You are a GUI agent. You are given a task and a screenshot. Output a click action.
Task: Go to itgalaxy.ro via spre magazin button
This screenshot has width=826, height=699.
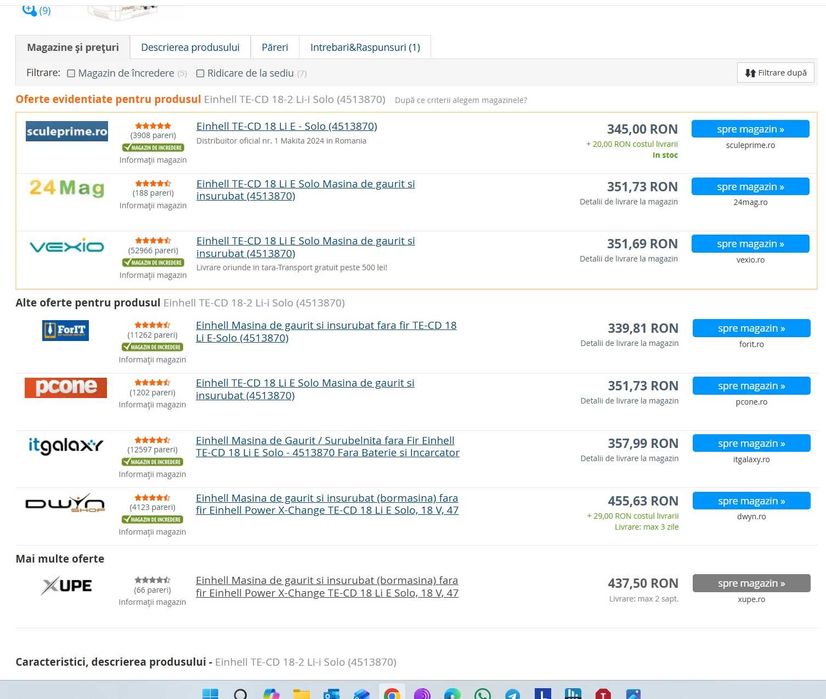click(x=751, y=443)
